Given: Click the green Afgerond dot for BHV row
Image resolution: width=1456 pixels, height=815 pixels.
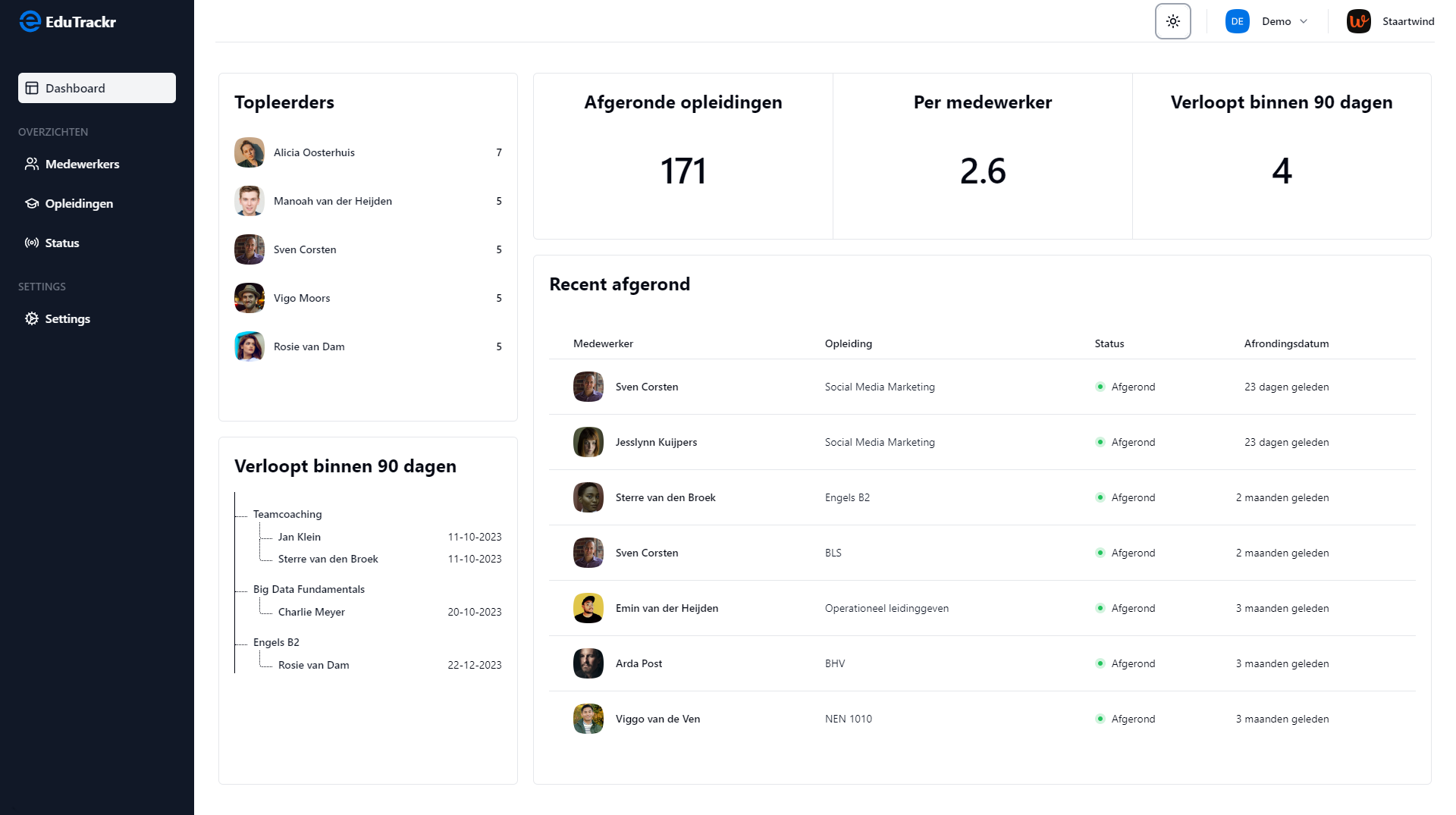Looking at the screenshot, I should tap(1100, 663).
